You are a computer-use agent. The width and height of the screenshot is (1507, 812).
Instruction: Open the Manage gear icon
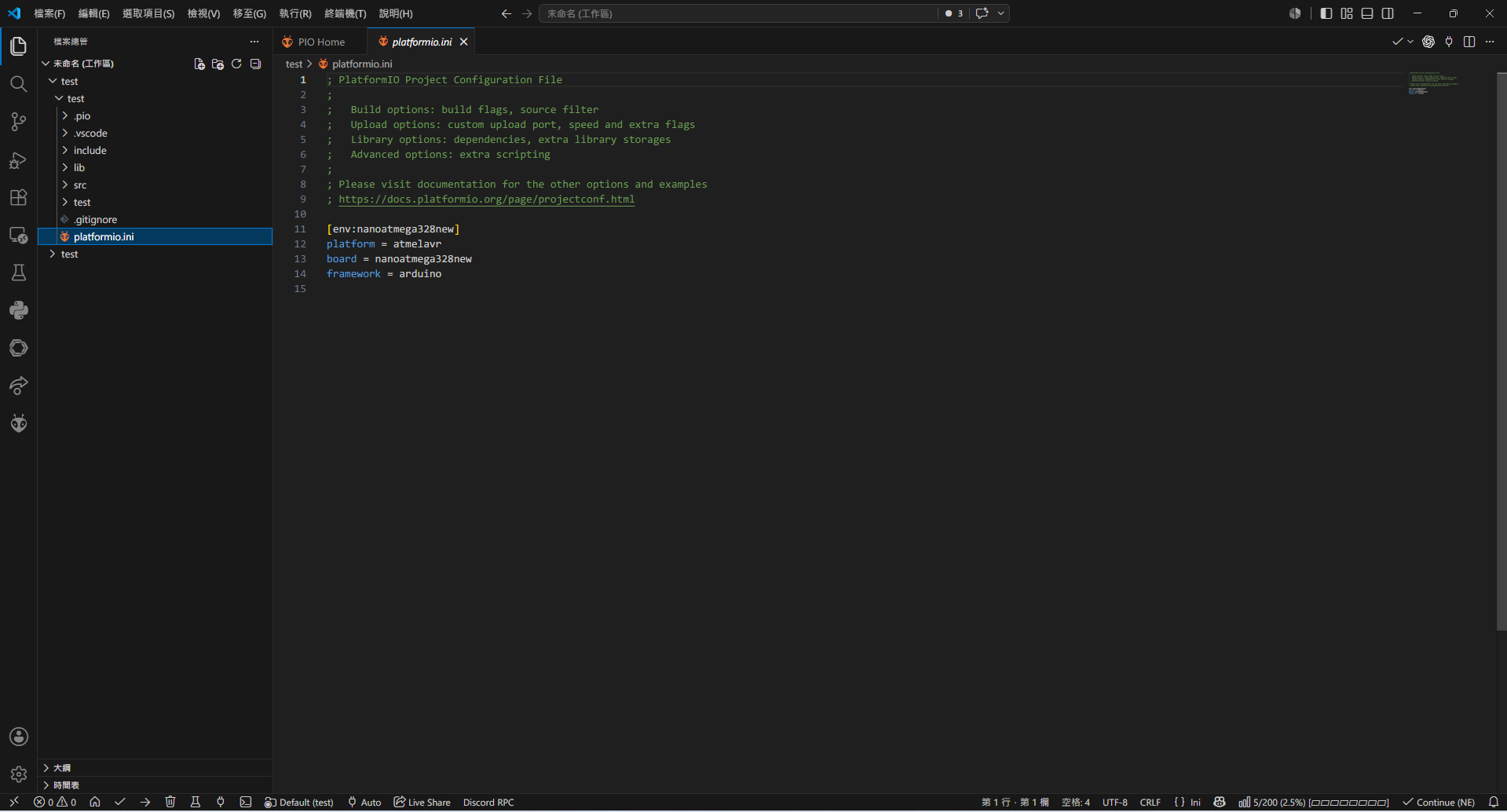tap(18, 774)
